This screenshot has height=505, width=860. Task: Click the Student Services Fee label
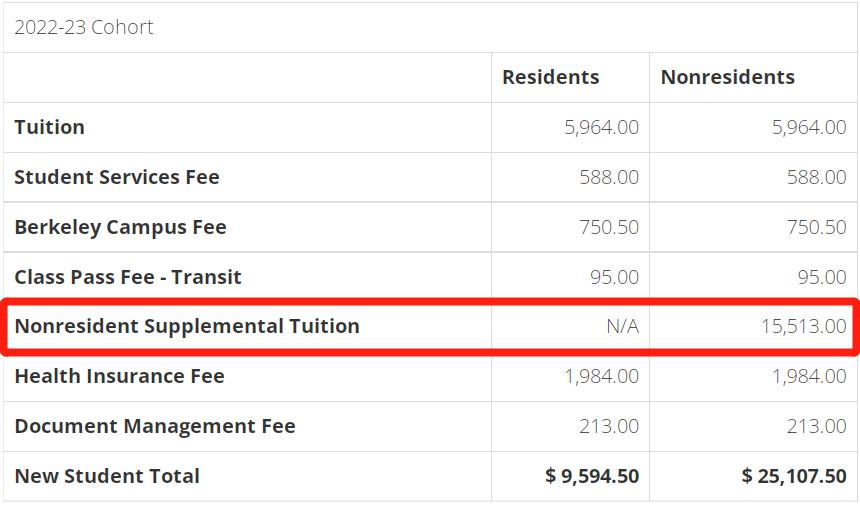[116, 177]
